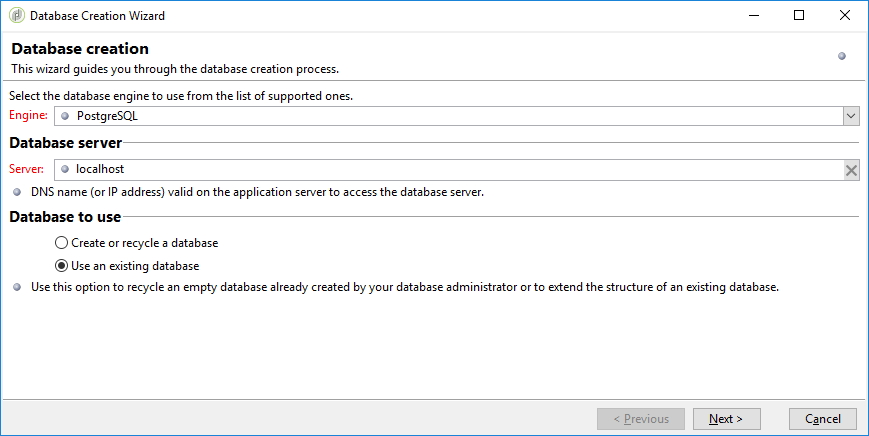The width and height of the screenshot is (869, 436).
Task: Click the gray status dot in header
Action: pyautogui.click(x=842, y=56)
